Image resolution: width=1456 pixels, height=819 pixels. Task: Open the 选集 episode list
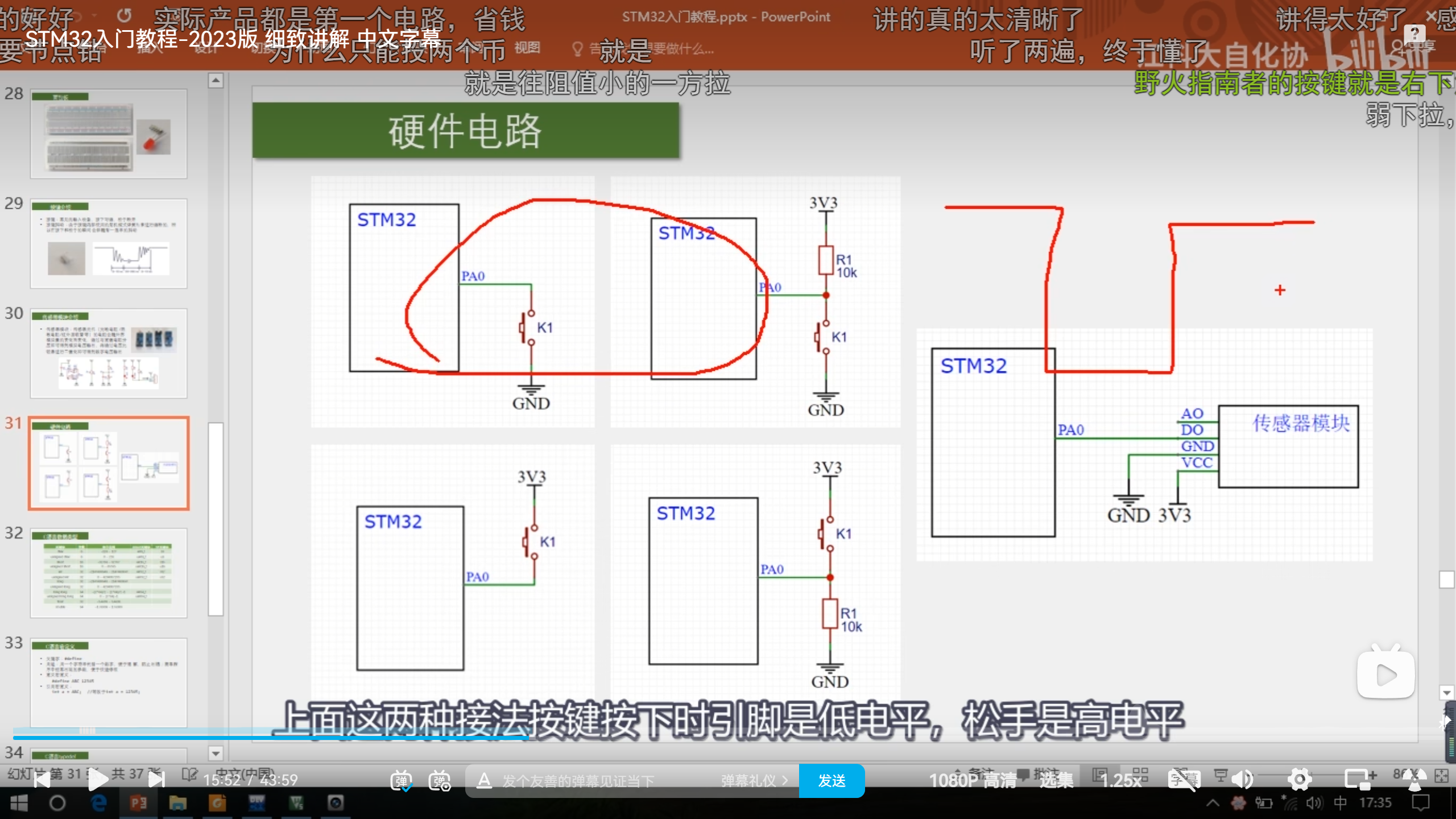1056,780
